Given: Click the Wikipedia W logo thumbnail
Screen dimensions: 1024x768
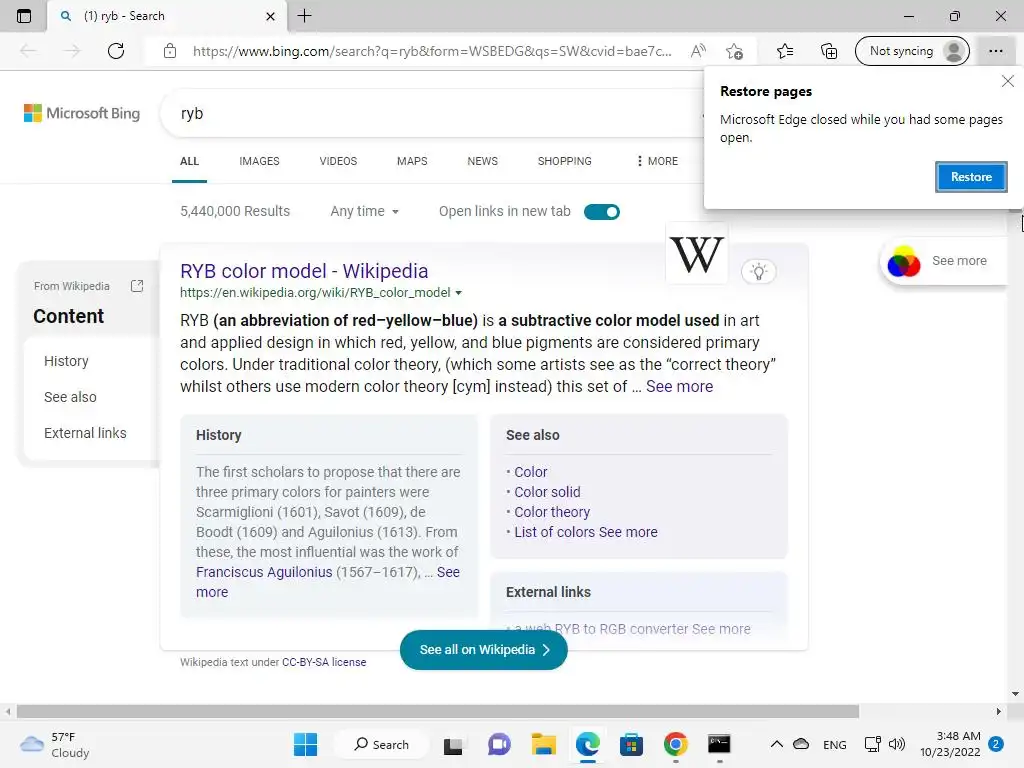Looking at the screenshot, I should (x=697, y=255).
